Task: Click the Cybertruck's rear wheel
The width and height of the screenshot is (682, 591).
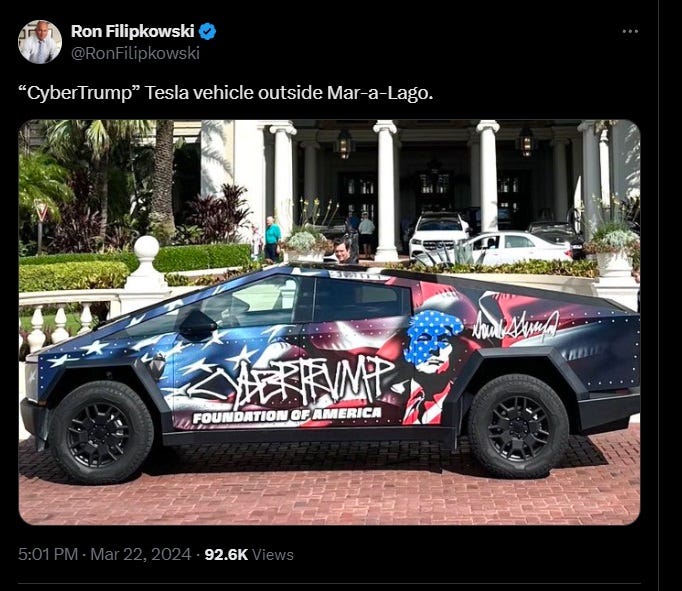Action: tap(518, 426)
